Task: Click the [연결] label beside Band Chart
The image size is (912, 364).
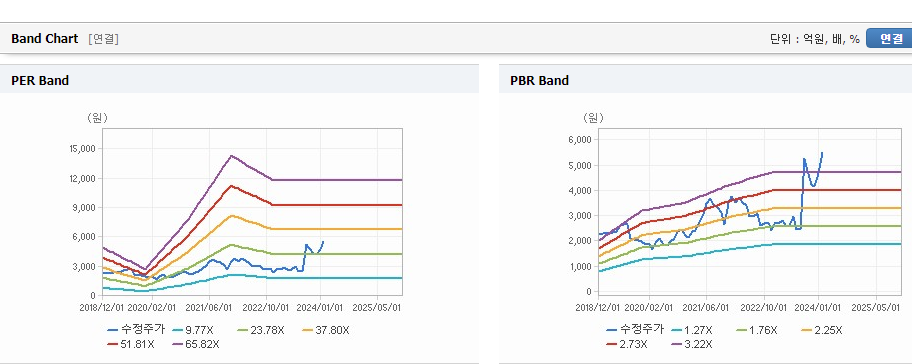Action: click(104, 39)
